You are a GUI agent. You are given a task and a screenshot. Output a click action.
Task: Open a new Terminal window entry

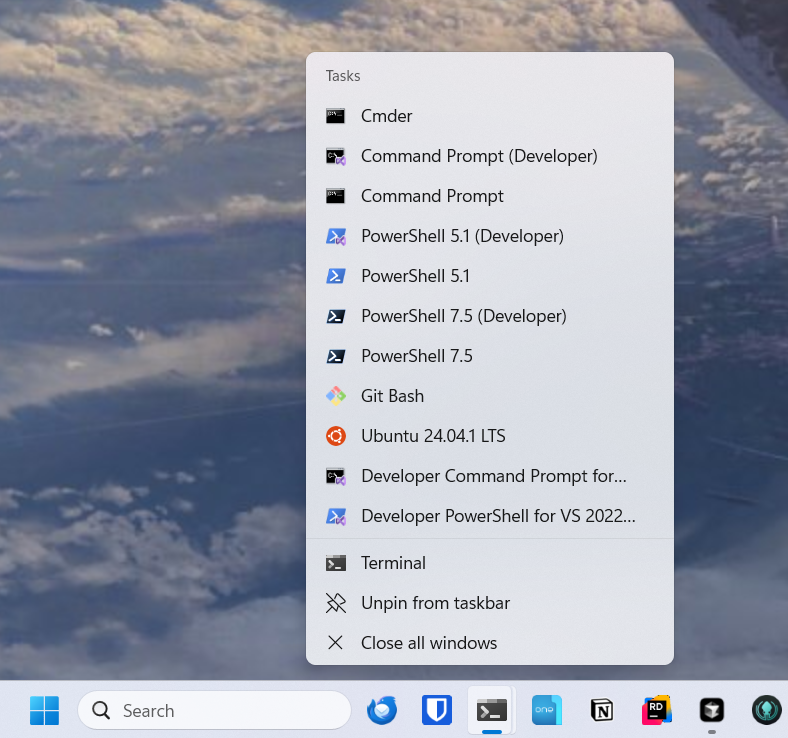[489, 563]
